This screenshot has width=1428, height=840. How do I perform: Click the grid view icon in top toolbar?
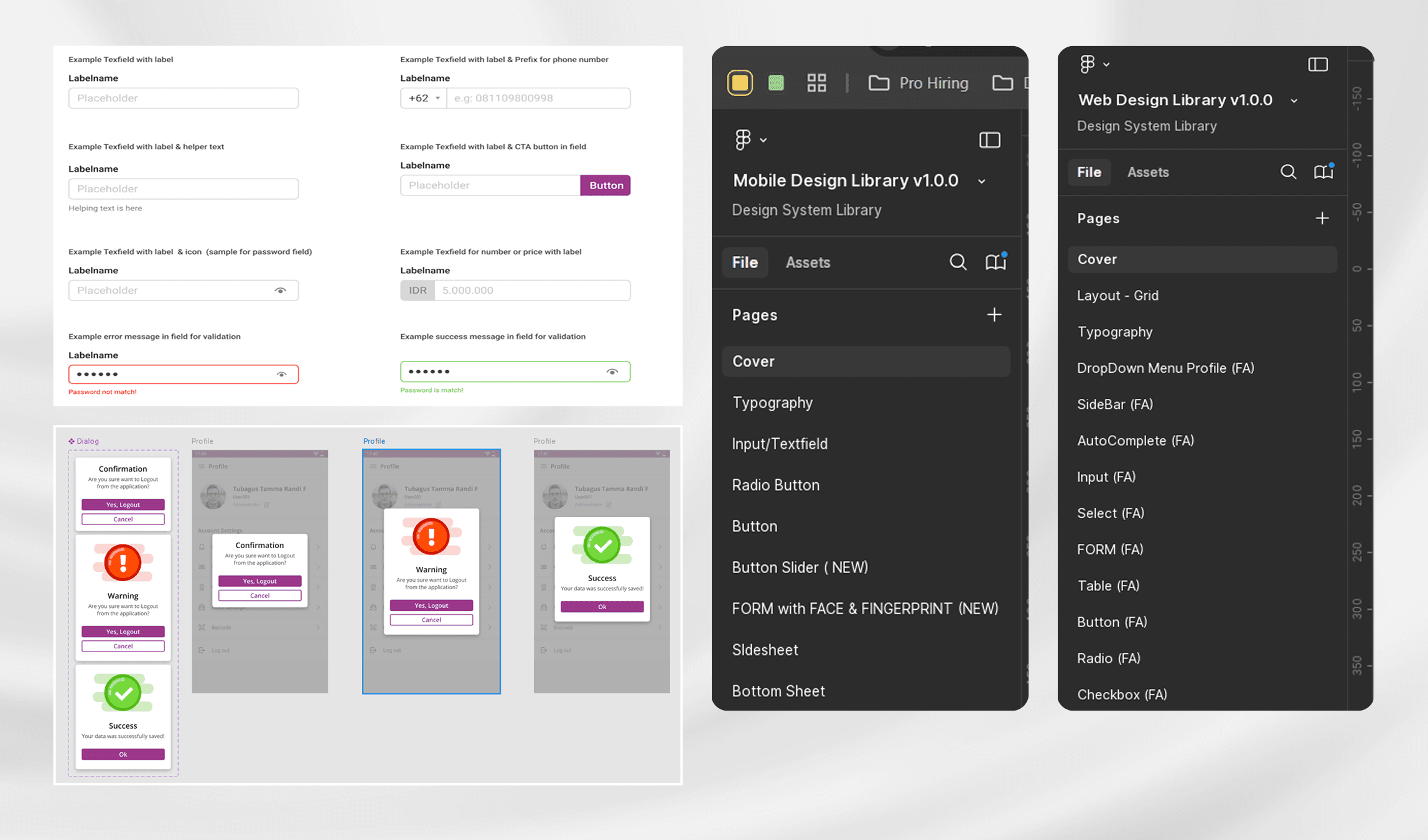coord(816,83)
